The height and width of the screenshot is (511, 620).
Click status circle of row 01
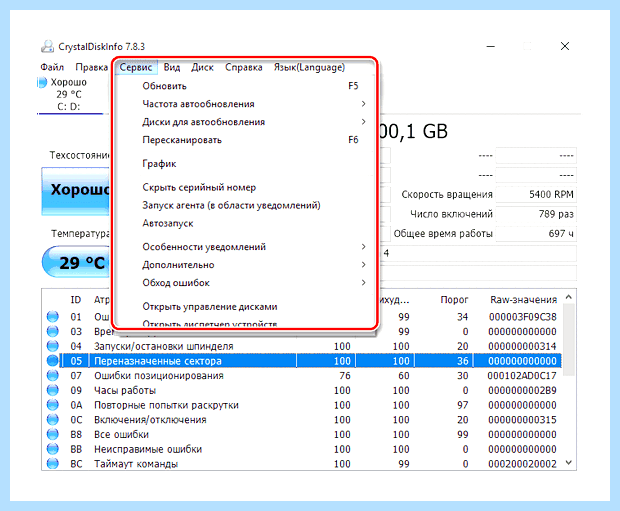click(53, 317)
